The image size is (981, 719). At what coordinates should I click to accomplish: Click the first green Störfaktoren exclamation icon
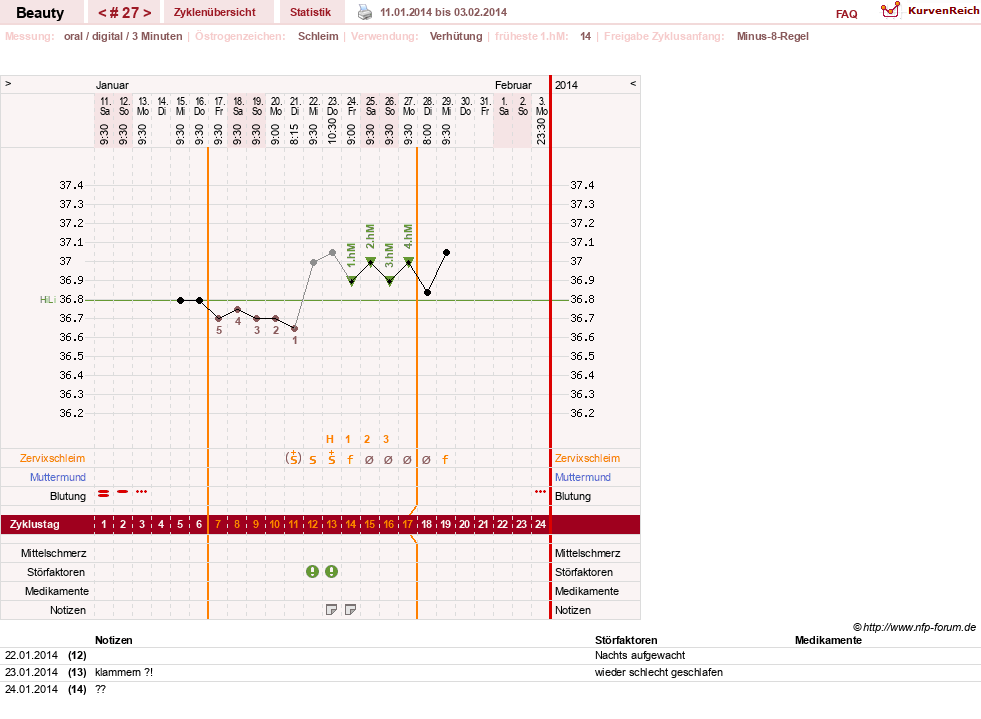(x=312, y=571)
